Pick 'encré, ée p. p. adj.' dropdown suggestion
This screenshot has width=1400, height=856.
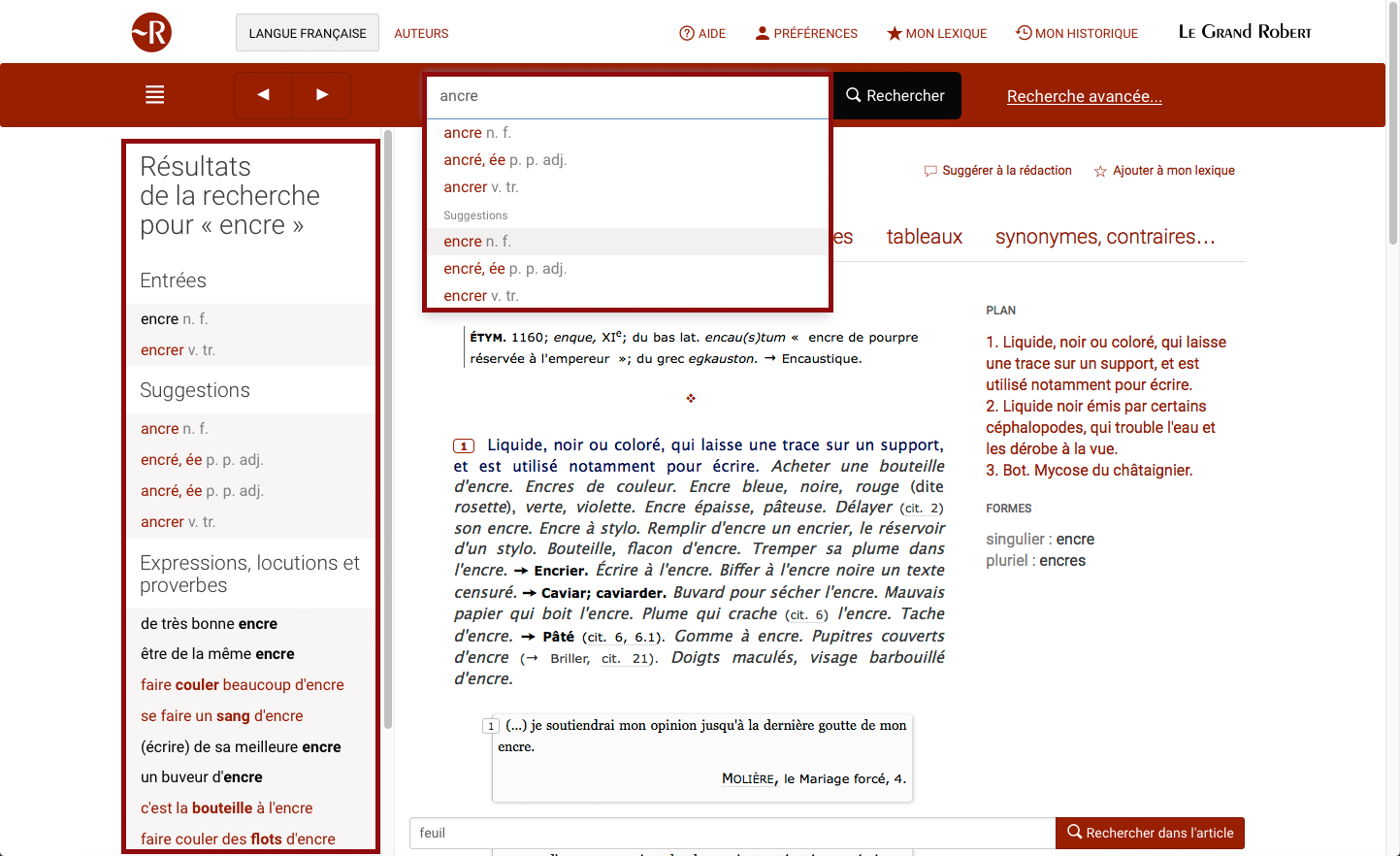[628, 269]
